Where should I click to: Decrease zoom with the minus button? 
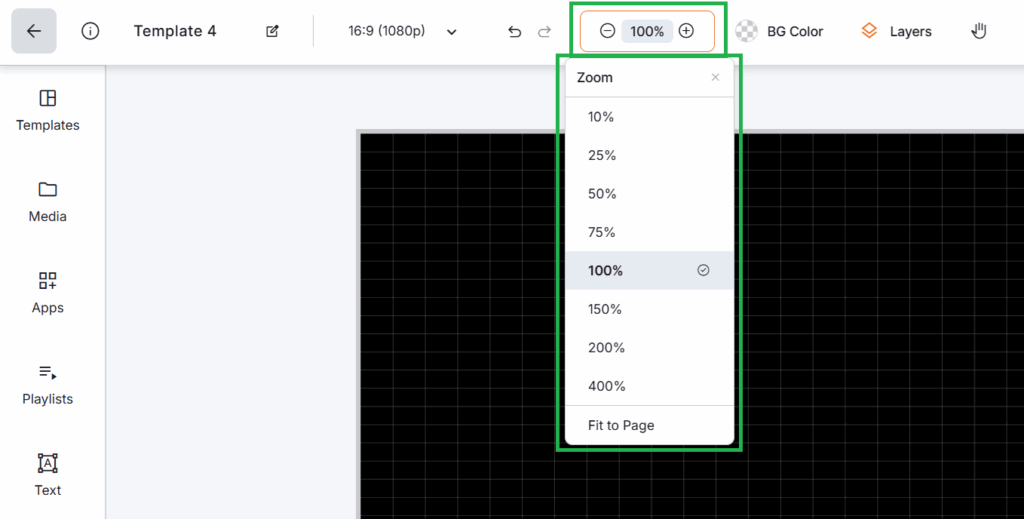608,31
